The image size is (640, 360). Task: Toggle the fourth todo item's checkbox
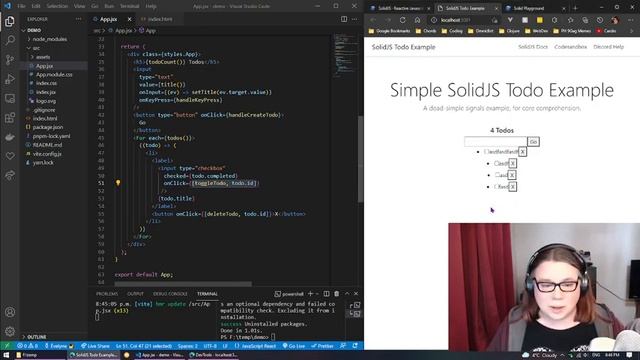coord(496,187)
